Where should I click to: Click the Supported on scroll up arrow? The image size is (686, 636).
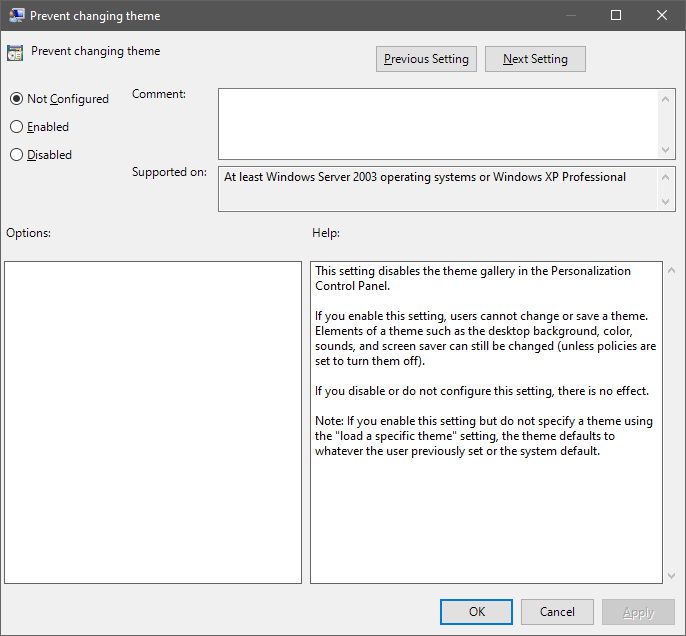click(x=667, y=176)
